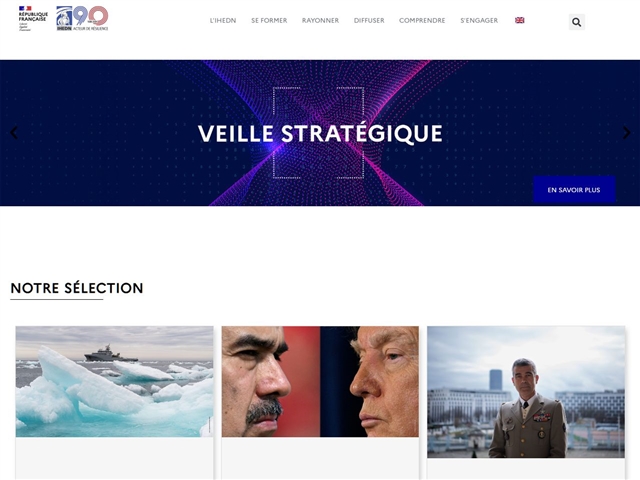The width and height of the screenshot is (640, 480).
Task: Open the military officer portrait thumbnail
Action: (x=526, y=392)
